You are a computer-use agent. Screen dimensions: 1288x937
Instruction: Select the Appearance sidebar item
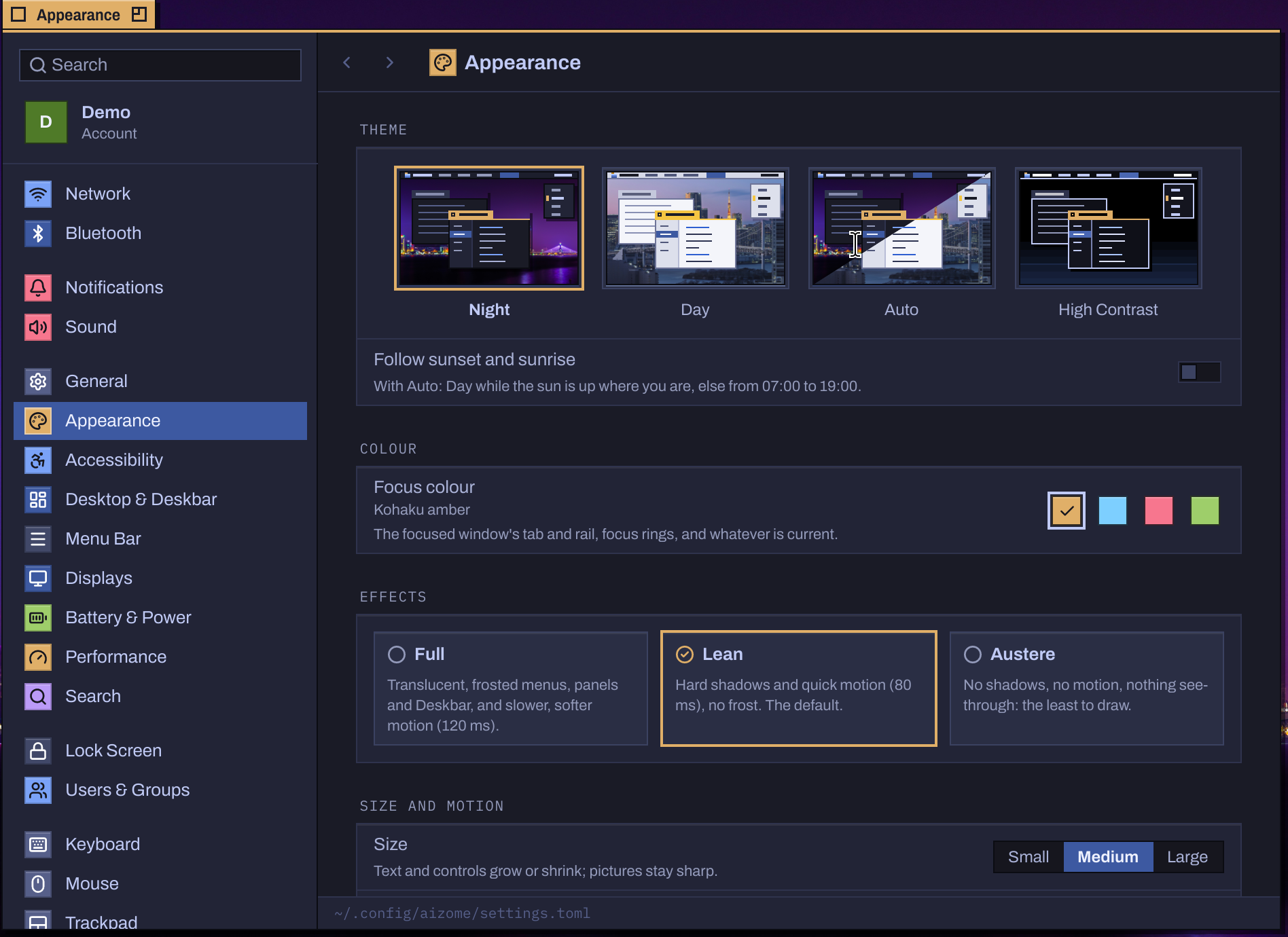click(x=160, y=421)
